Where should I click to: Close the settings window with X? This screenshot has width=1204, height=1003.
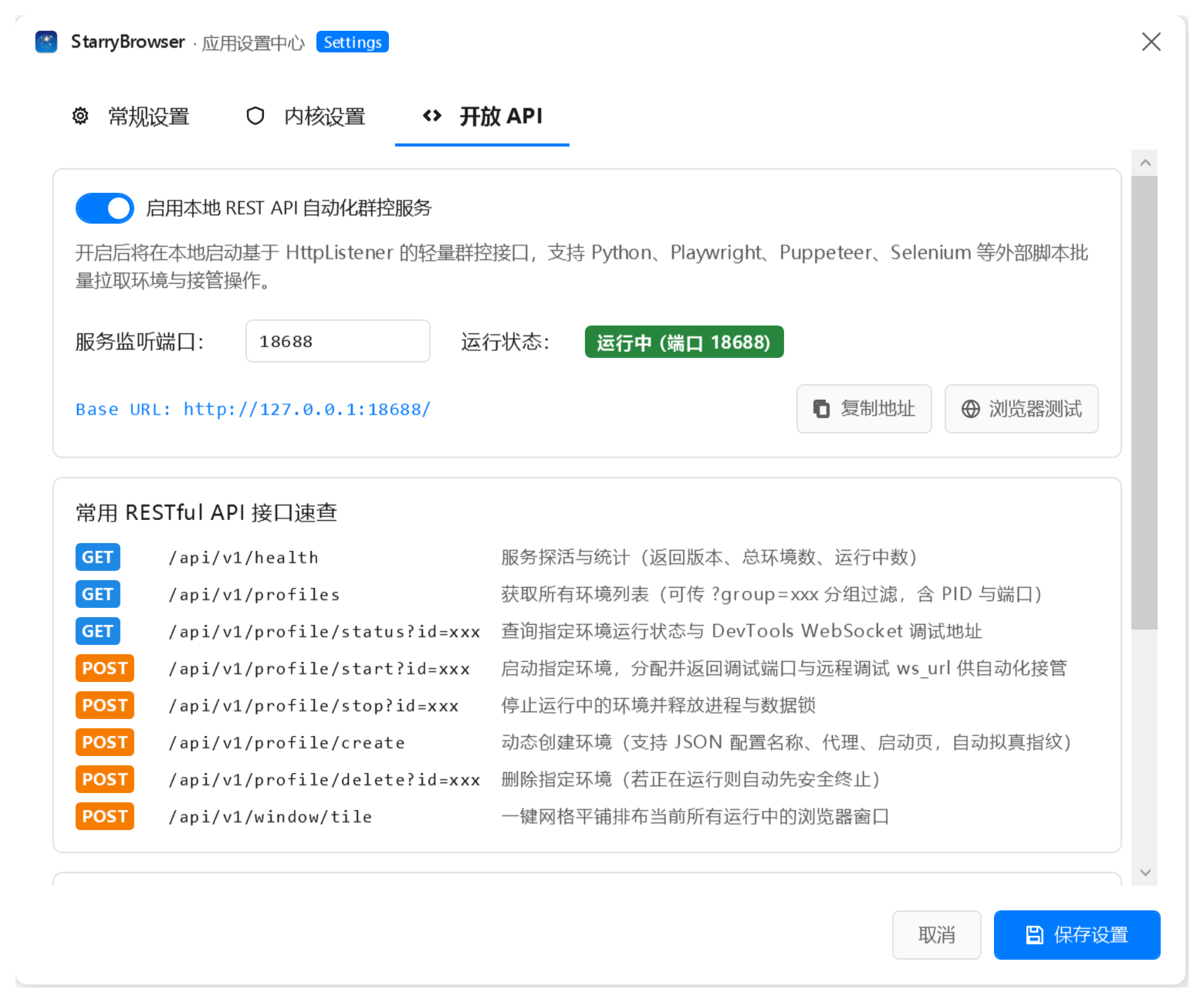tap(1152, 42)
